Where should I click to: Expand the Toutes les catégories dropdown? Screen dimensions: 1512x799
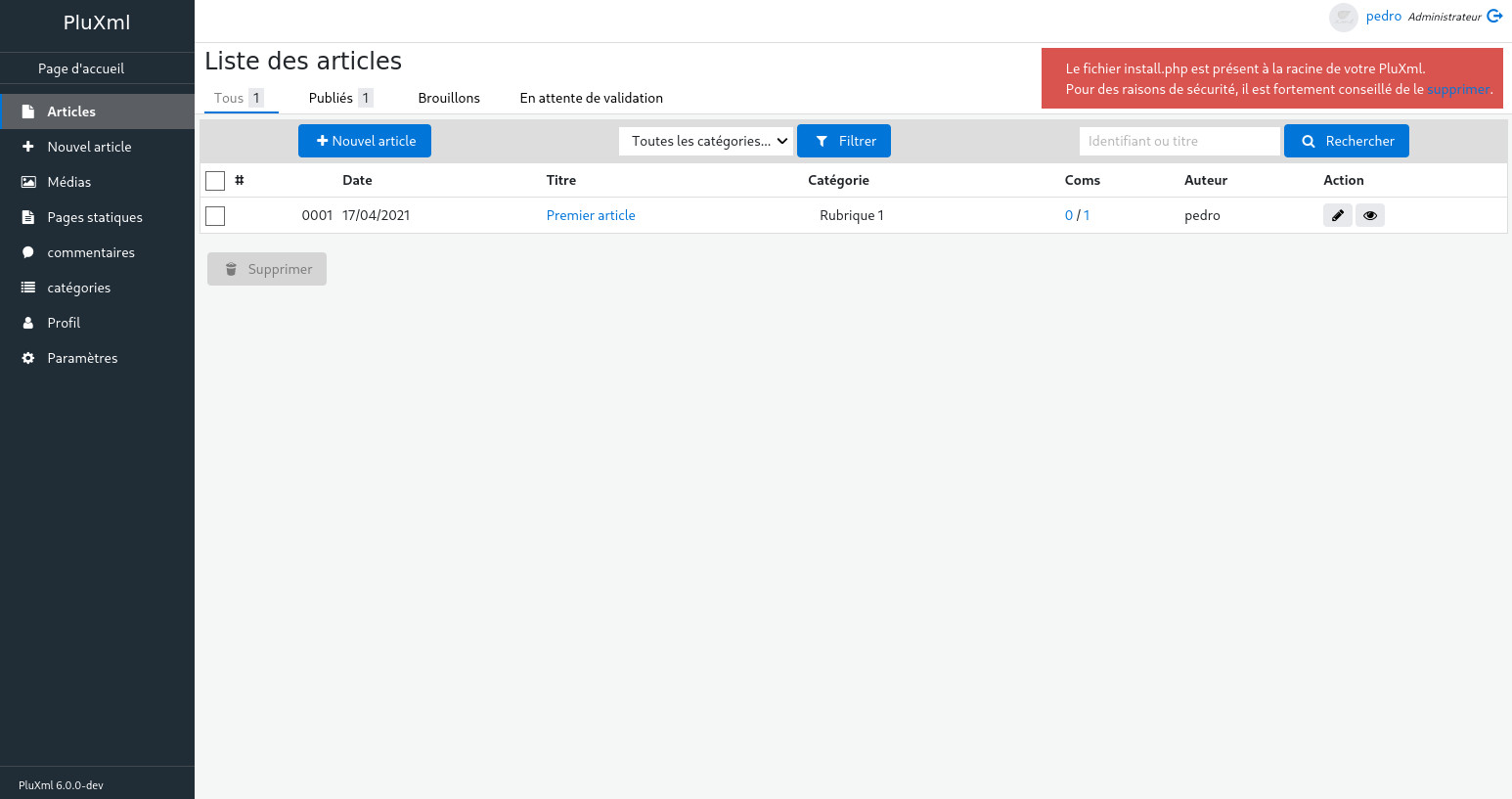(705, 141)
